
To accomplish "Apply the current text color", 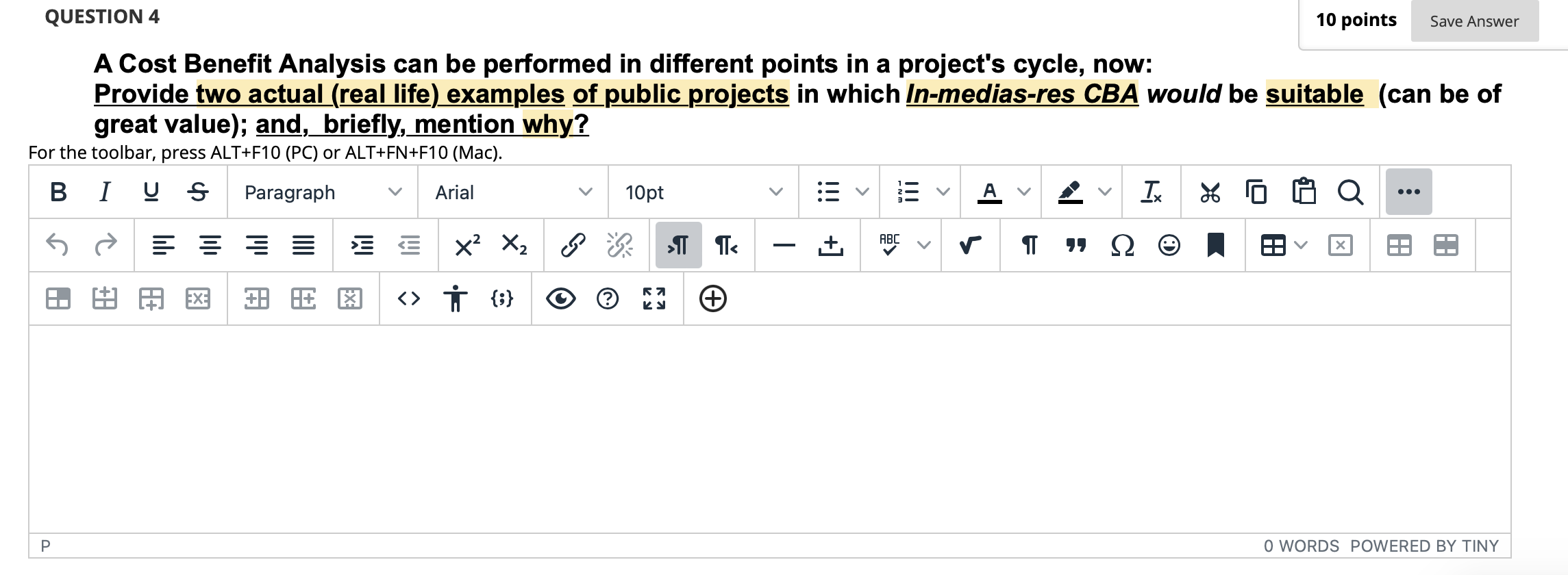I will 989,192.
